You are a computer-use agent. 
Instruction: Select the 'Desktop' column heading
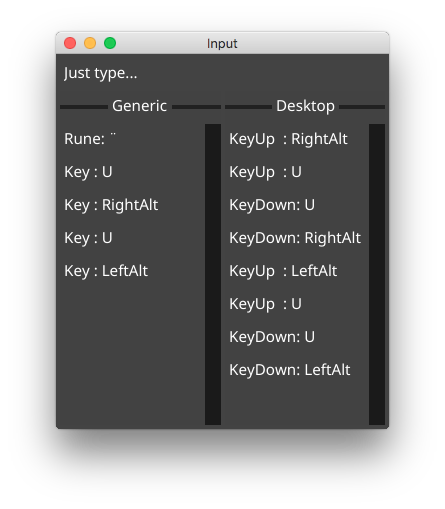point(305,106)
